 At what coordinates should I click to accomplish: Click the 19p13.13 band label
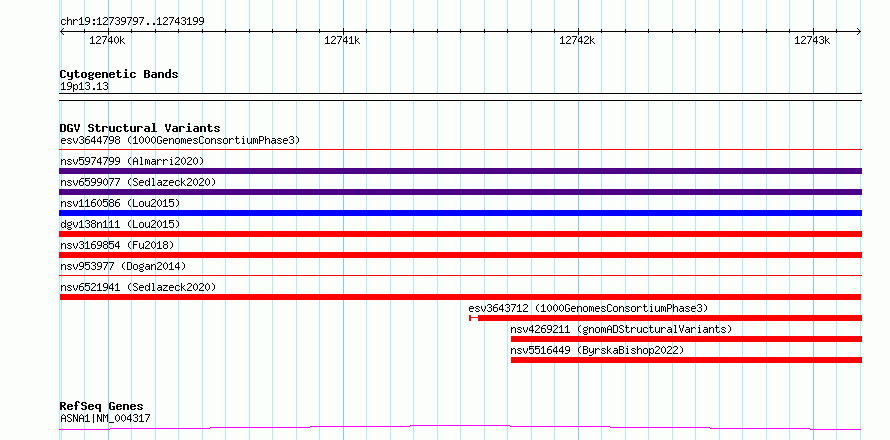84,87
